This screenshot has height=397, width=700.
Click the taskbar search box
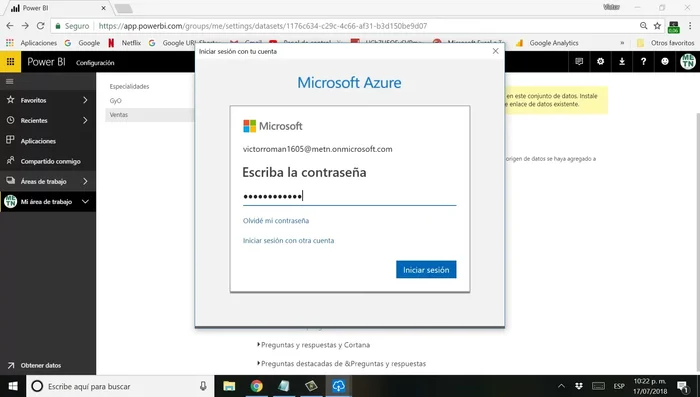[x=121, y=386]
